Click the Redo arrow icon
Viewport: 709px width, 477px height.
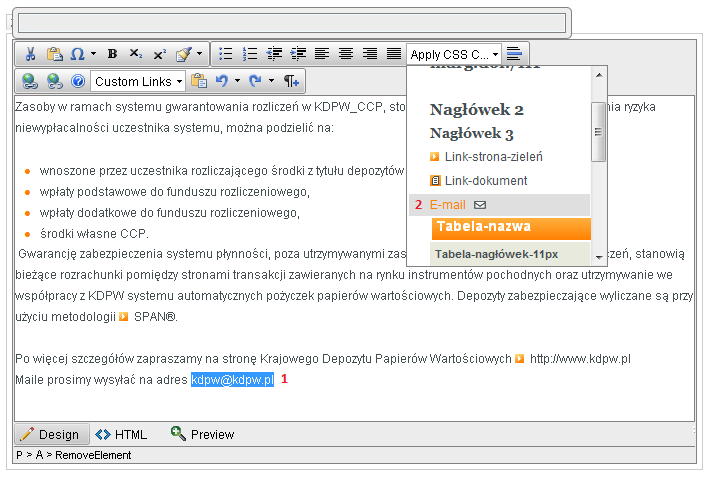point(255,81)
